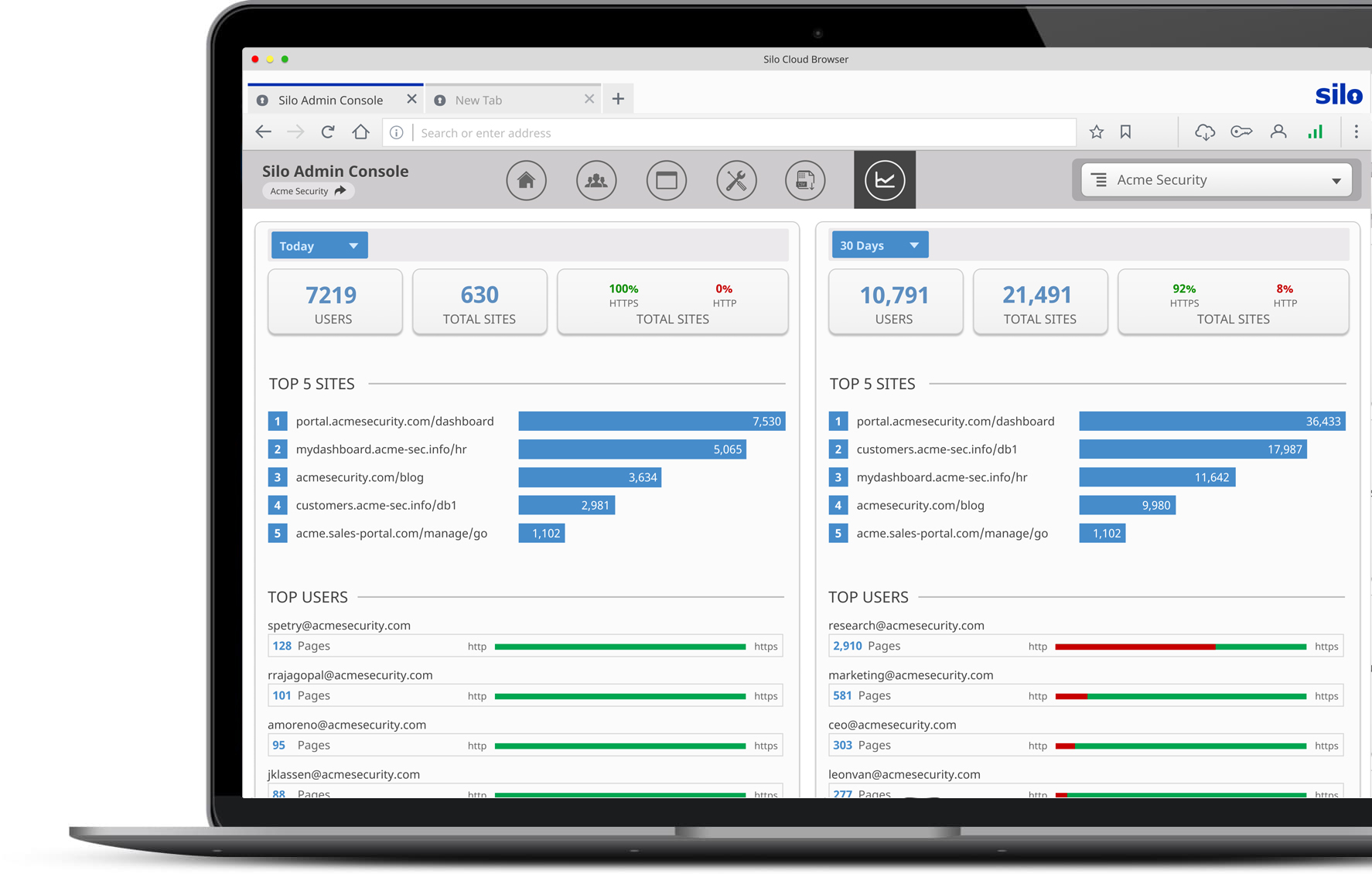
Task: Open the tools wrench settings icon
Action: click(736, 180)
